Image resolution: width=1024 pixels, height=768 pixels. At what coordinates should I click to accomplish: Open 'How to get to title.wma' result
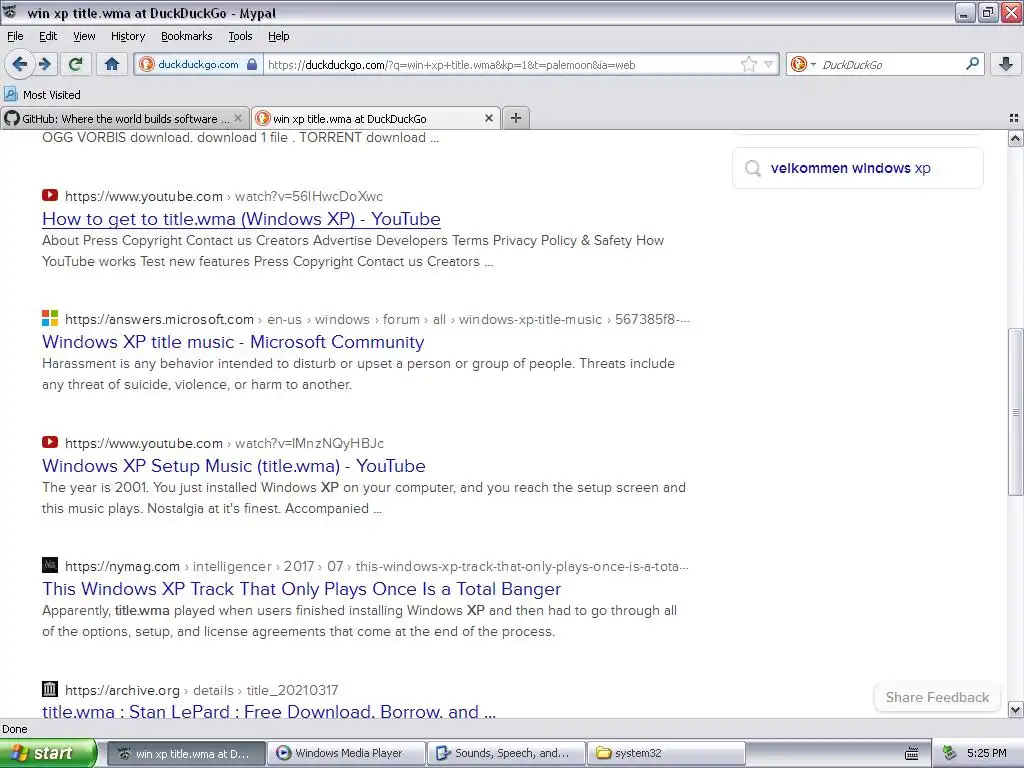pos(241,219)
